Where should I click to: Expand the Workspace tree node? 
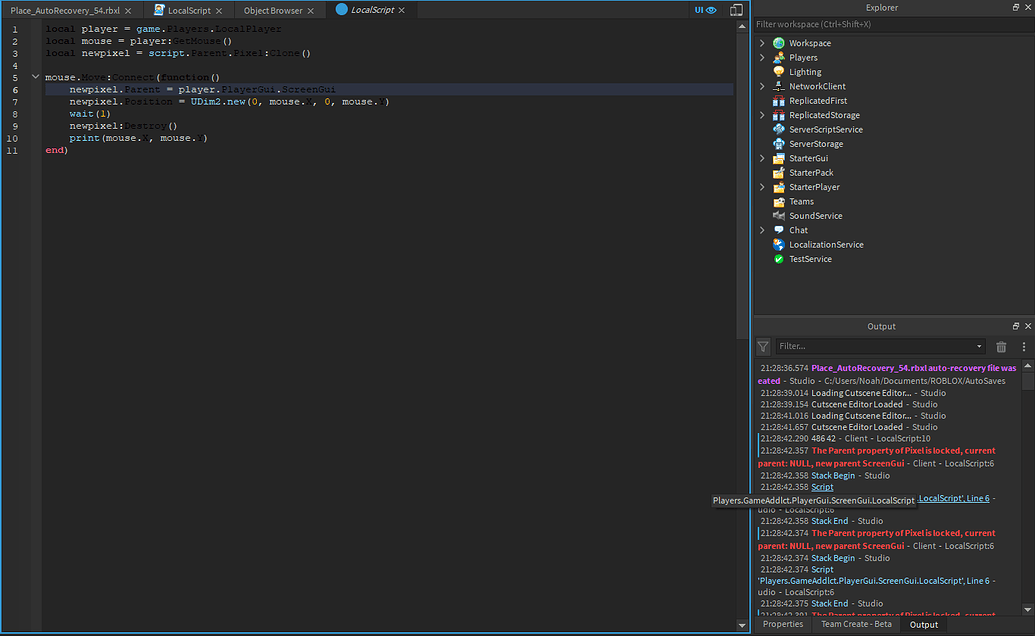pos(762,43)
